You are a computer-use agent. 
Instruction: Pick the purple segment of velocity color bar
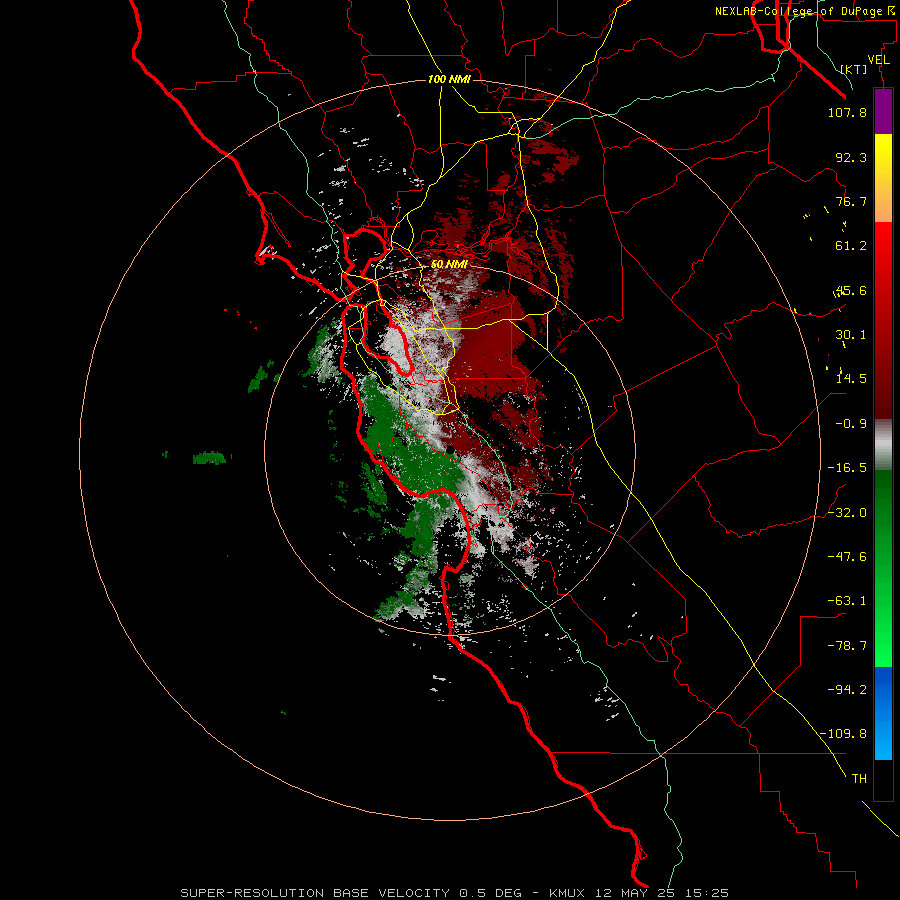click(x=883, y=111)
